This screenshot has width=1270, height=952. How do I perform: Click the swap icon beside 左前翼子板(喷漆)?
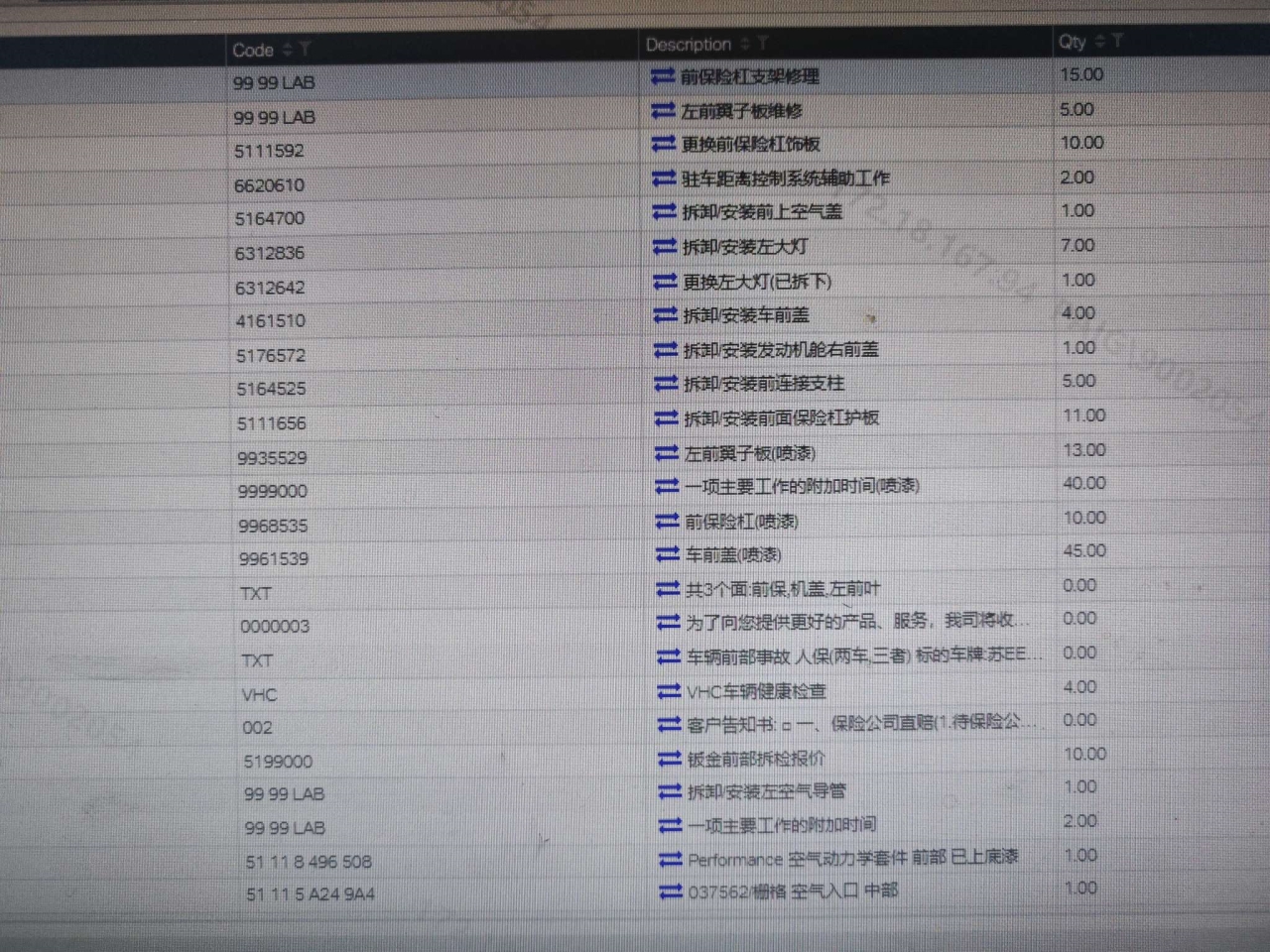point(667,453)
